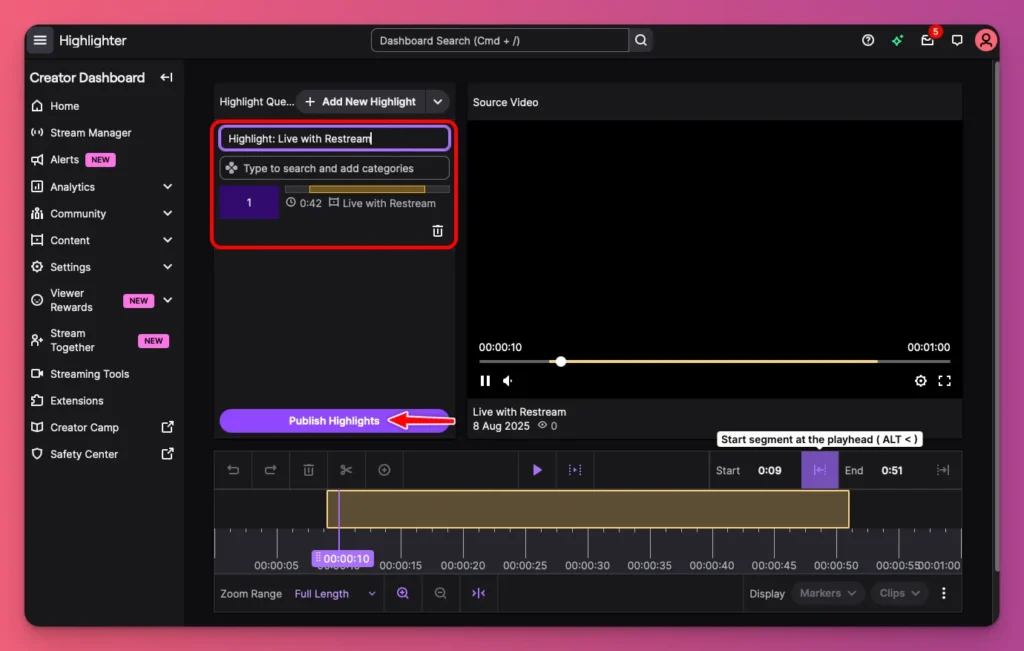Open the video player settings gear
Image resolution: width=1024 pixels, height=651 pixels.
[x=920, y=381]
